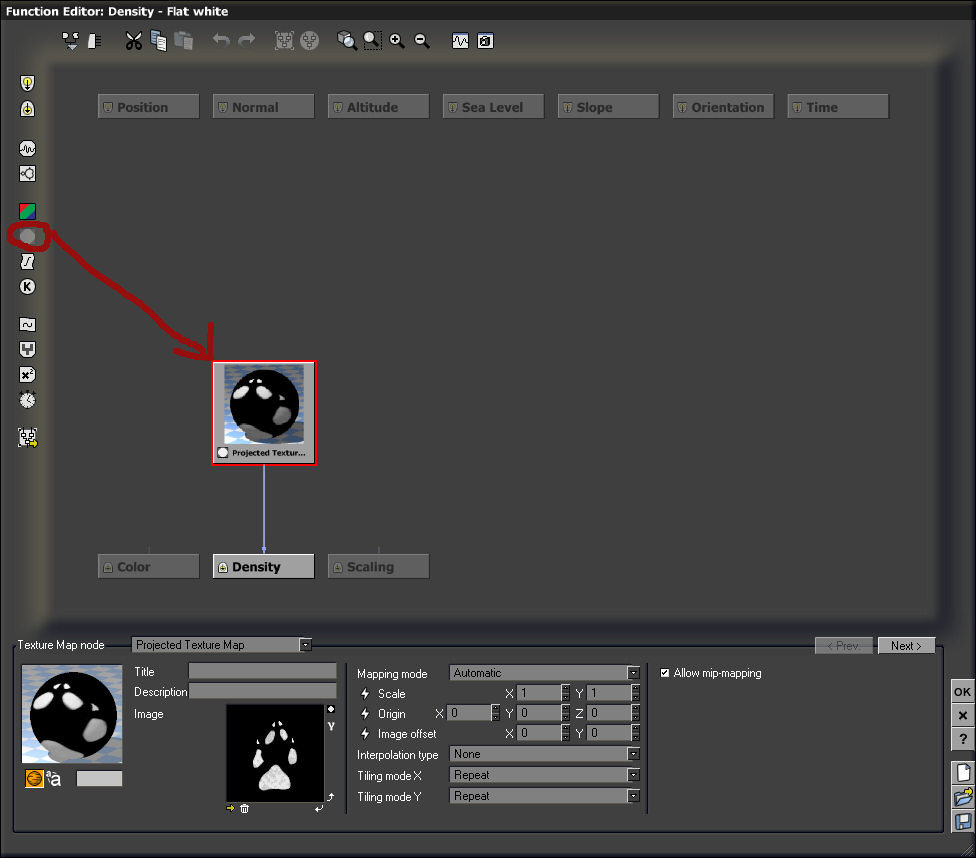Select the Projected Texture node in graph

(x=264, y=413)
